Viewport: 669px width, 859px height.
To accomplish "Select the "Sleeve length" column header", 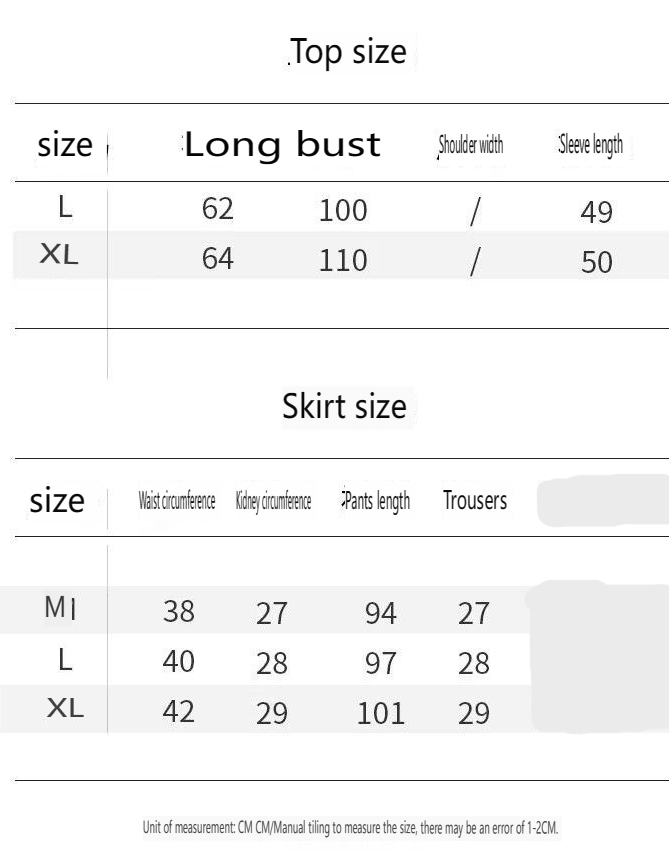I will click(x=591, y=145).
